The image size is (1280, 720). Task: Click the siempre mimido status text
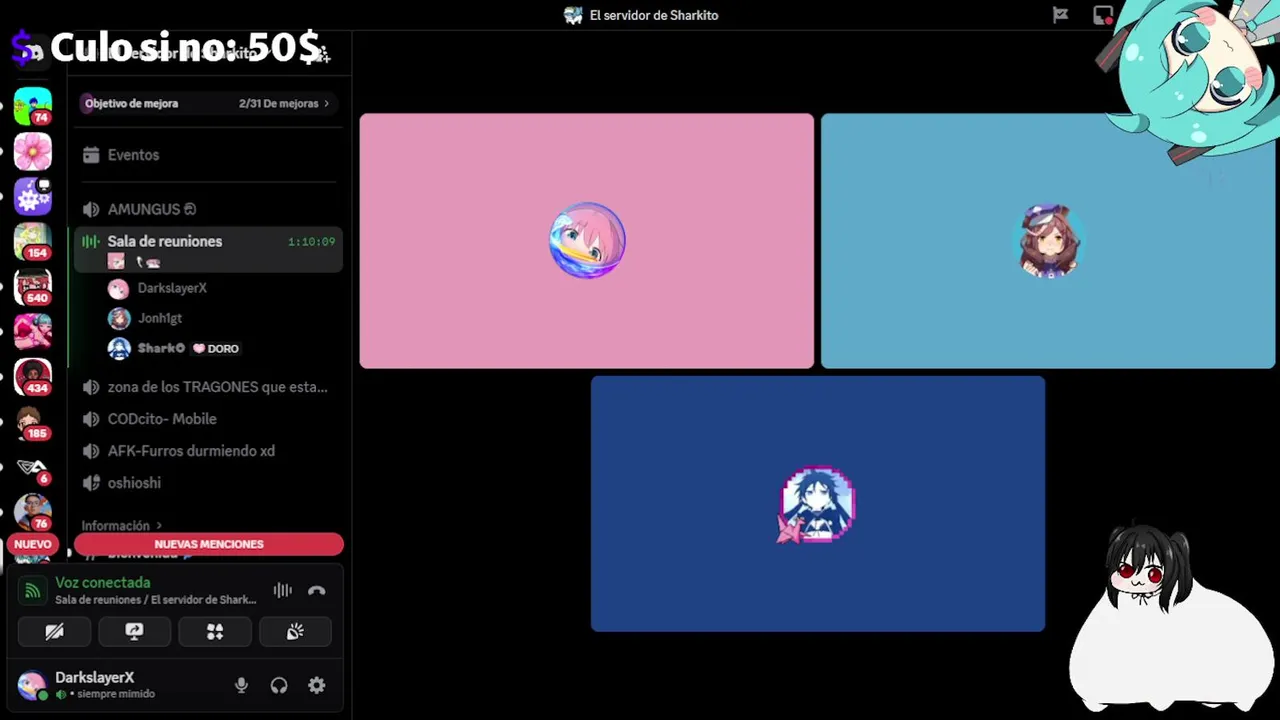[x=116, y=694]
